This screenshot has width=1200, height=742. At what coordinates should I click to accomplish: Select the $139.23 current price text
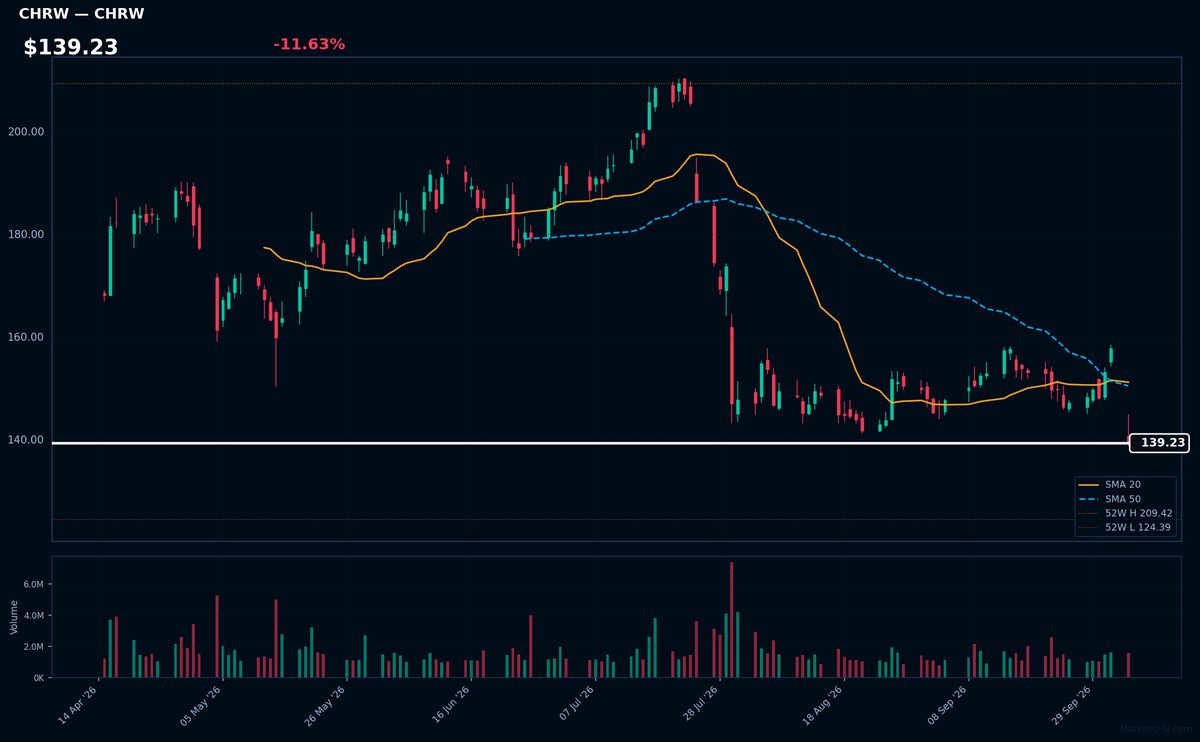click(x=71, y=47)
